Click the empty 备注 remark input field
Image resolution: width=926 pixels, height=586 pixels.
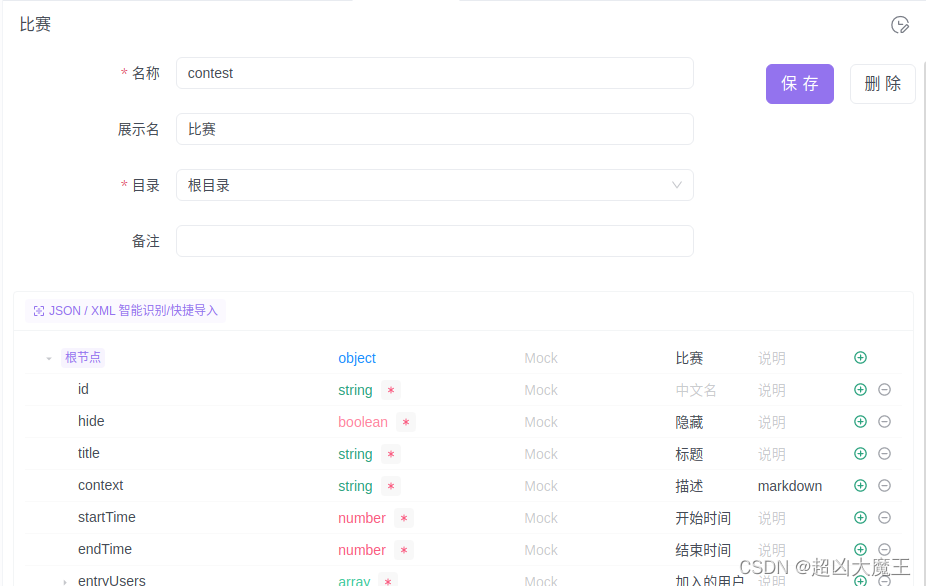pyautogui.click(x=435, y=241)
